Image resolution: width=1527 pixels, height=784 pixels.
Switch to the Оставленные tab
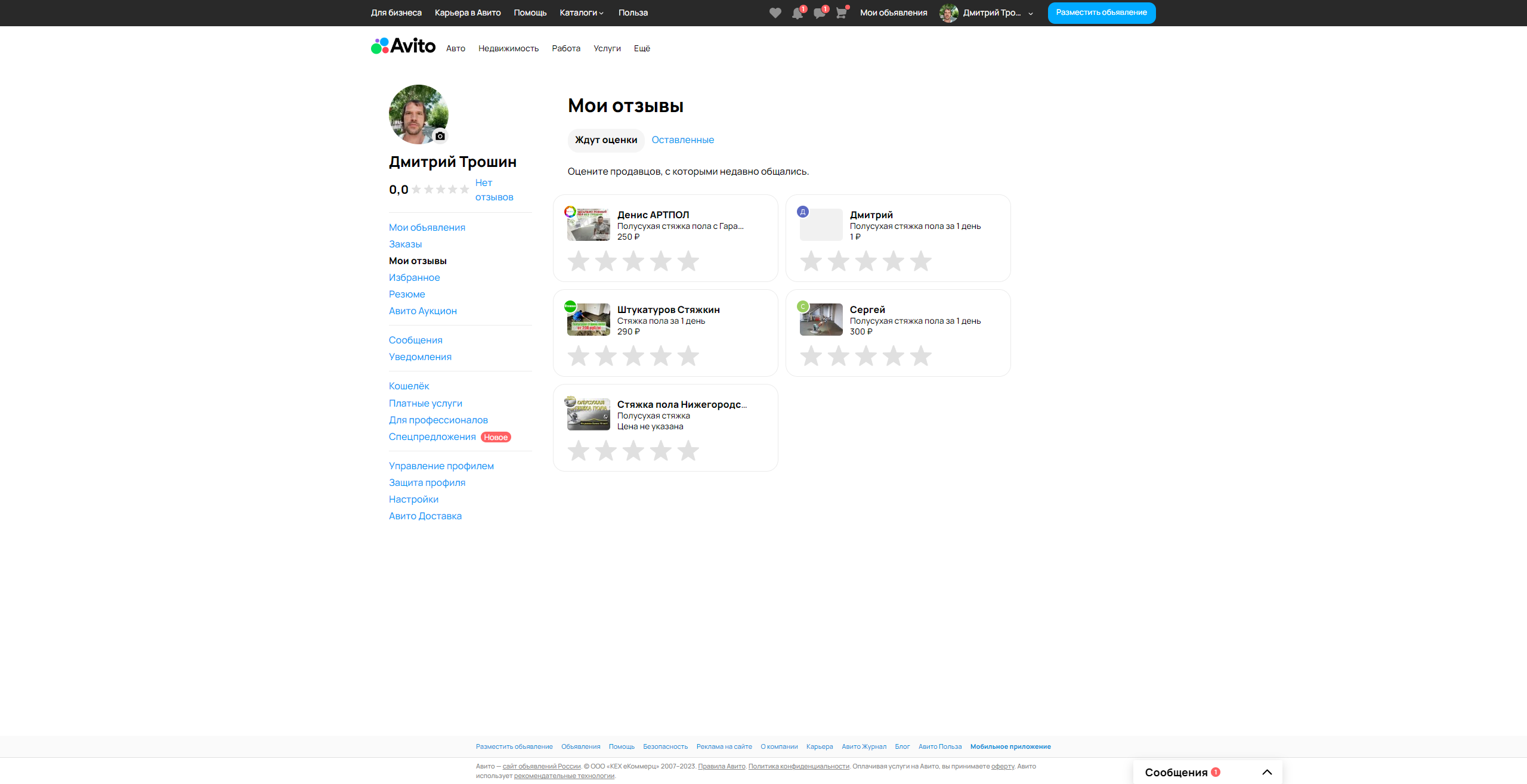tap(682, 140)
